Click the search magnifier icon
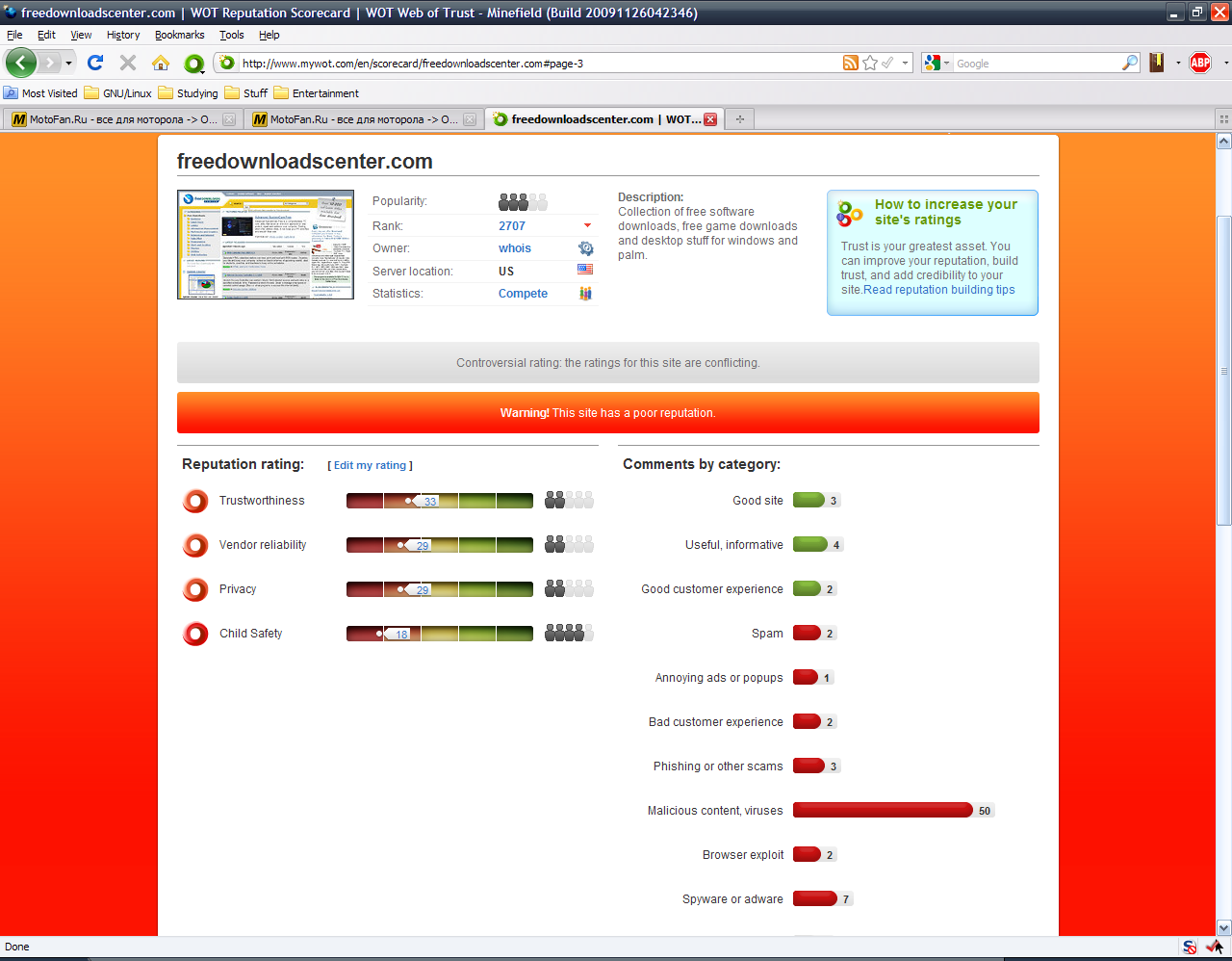 click(x=1130, y=63)
